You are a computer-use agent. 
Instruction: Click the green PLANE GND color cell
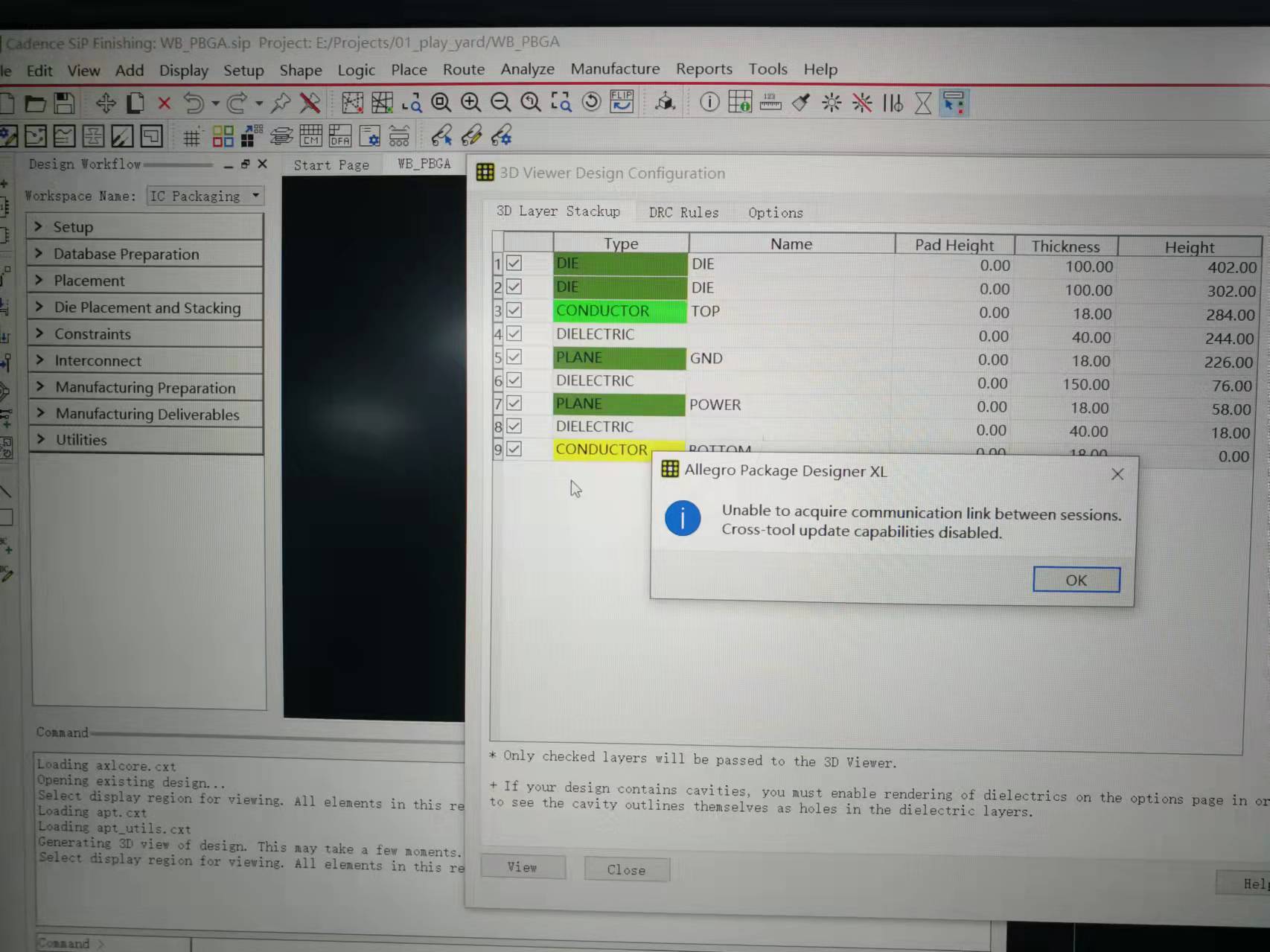[x=619, y=357]
